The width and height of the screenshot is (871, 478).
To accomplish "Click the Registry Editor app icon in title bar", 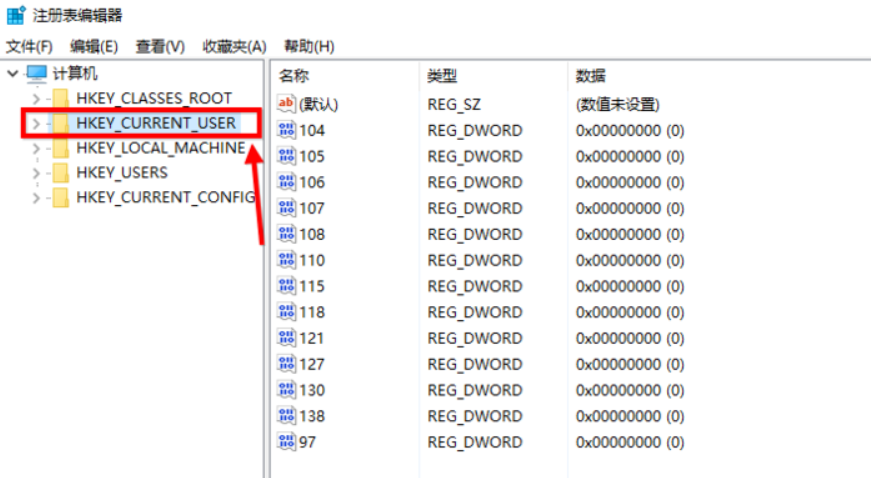I will (16, 15).
